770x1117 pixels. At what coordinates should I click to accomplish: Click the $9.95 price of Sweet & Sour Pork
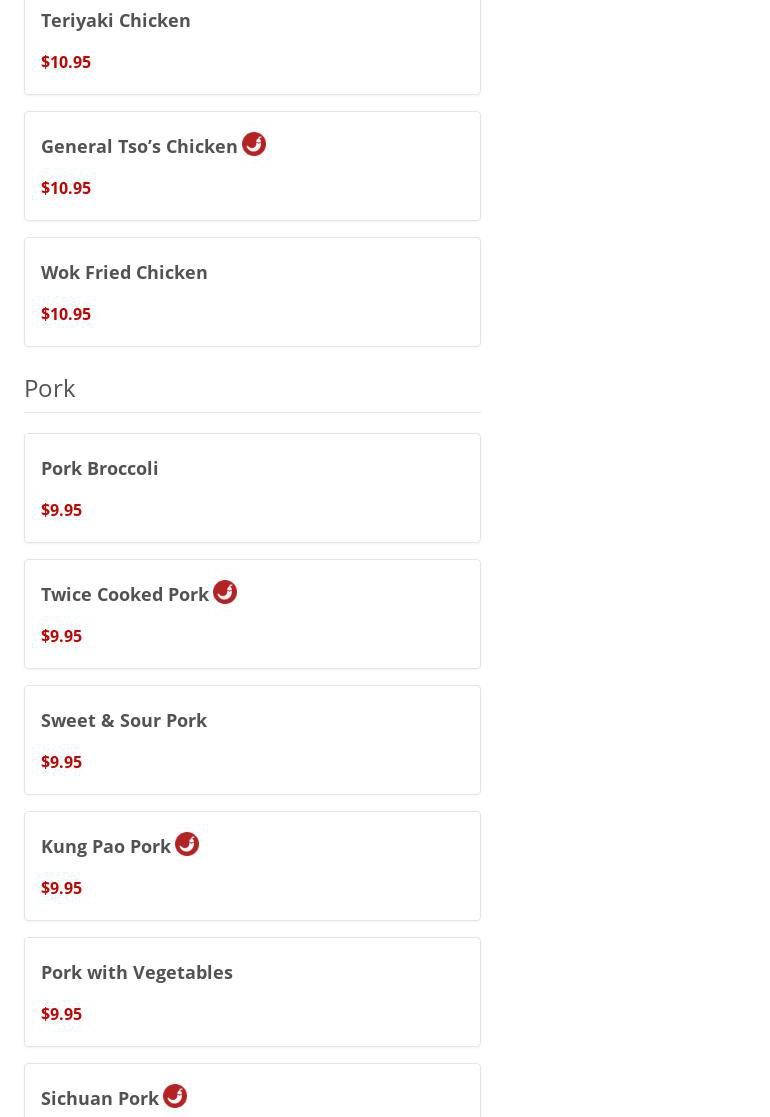(62, 762)
